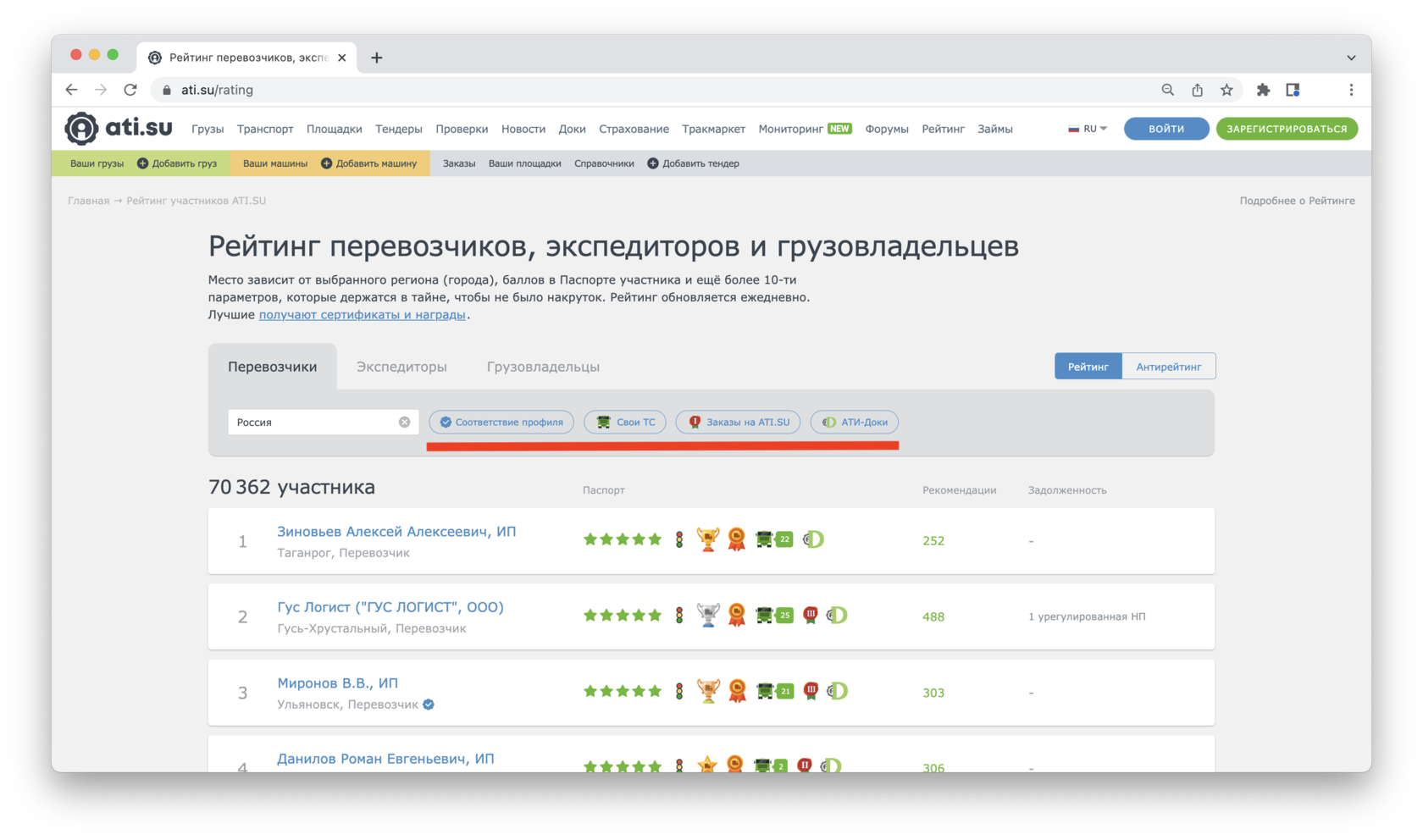The image size is (1423, 840).
Task: Open the получают сертификаты и награды link
Action: click(x=363, y=314)
